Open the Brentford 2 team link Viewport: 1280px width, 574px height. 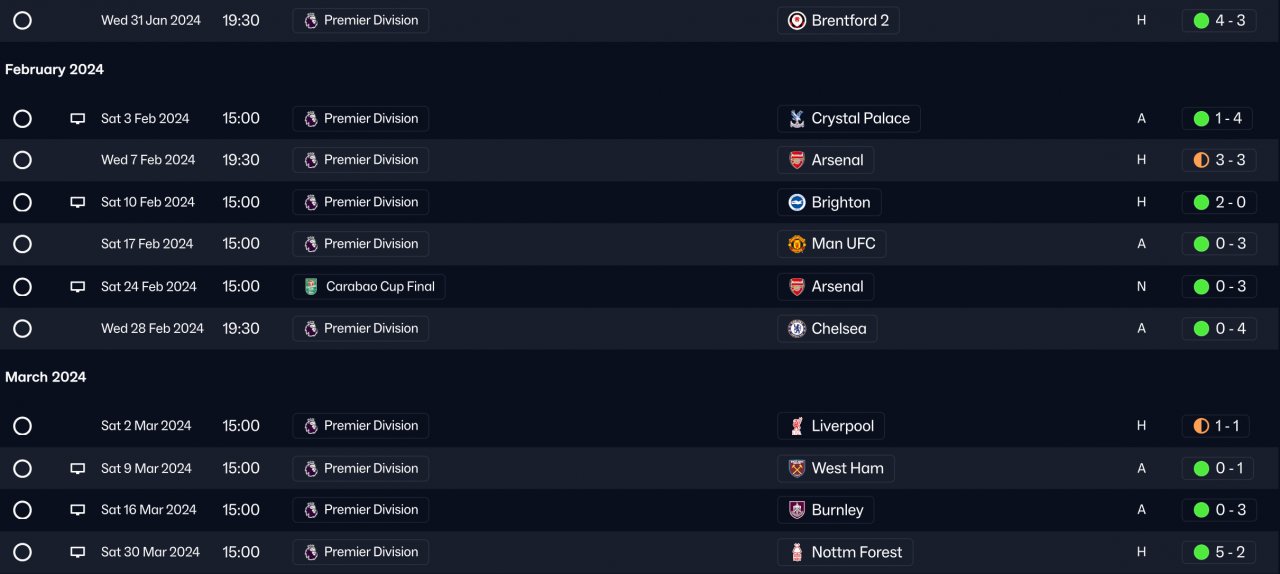[x=849, y=21]
